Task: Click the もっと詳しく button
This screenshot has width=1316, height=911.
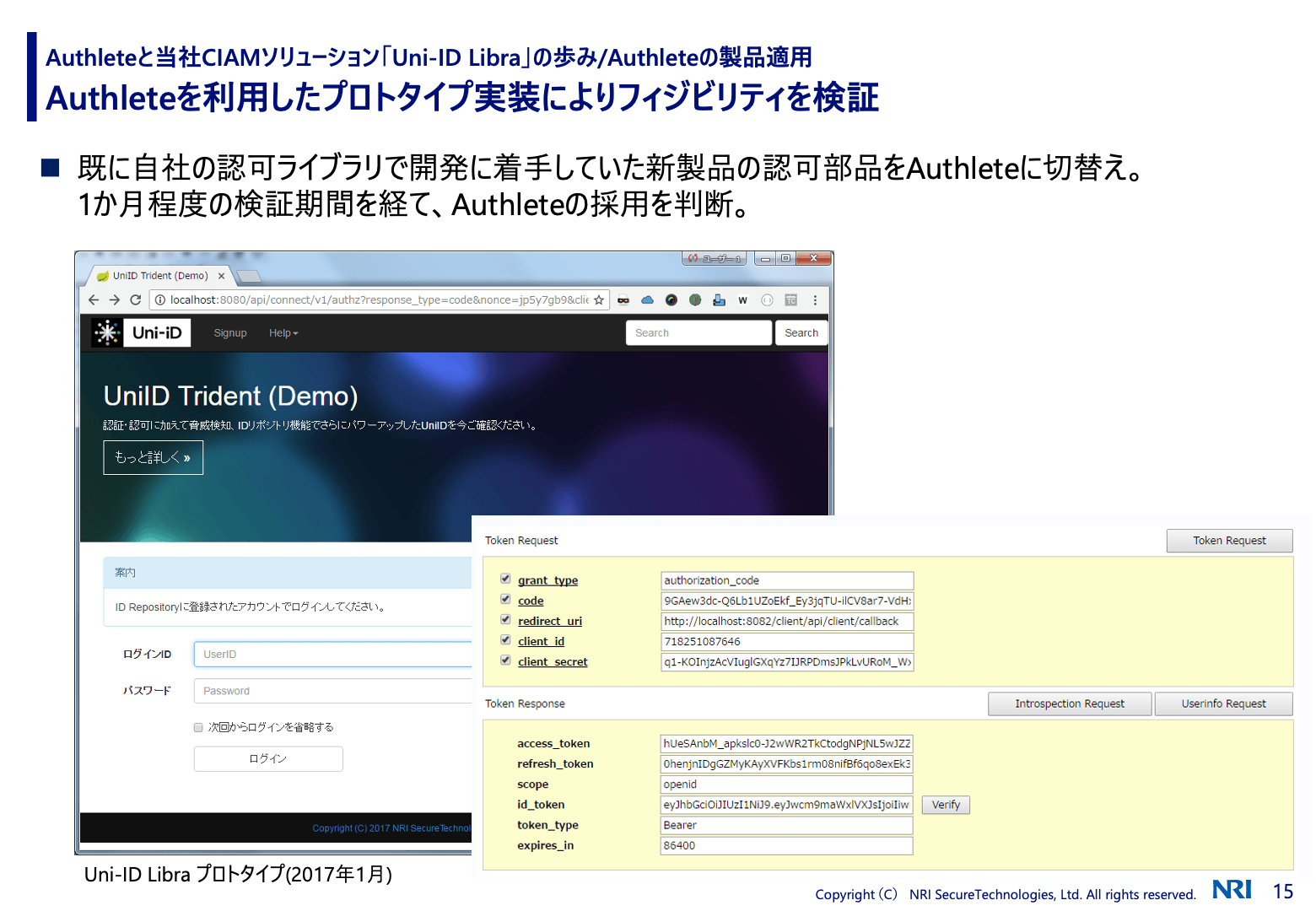Action: point(153,458)
